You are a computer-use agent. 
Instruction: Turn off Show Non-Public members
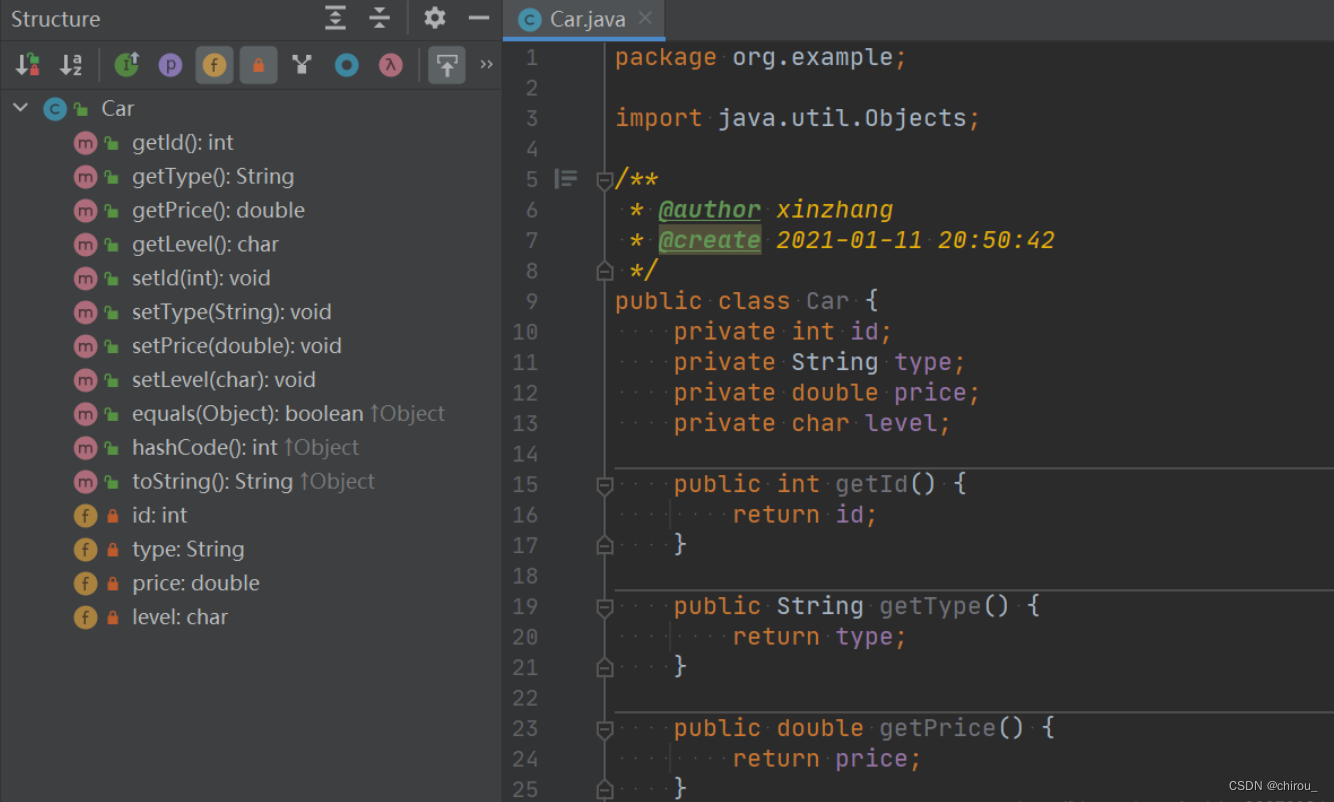pos(258,65)
